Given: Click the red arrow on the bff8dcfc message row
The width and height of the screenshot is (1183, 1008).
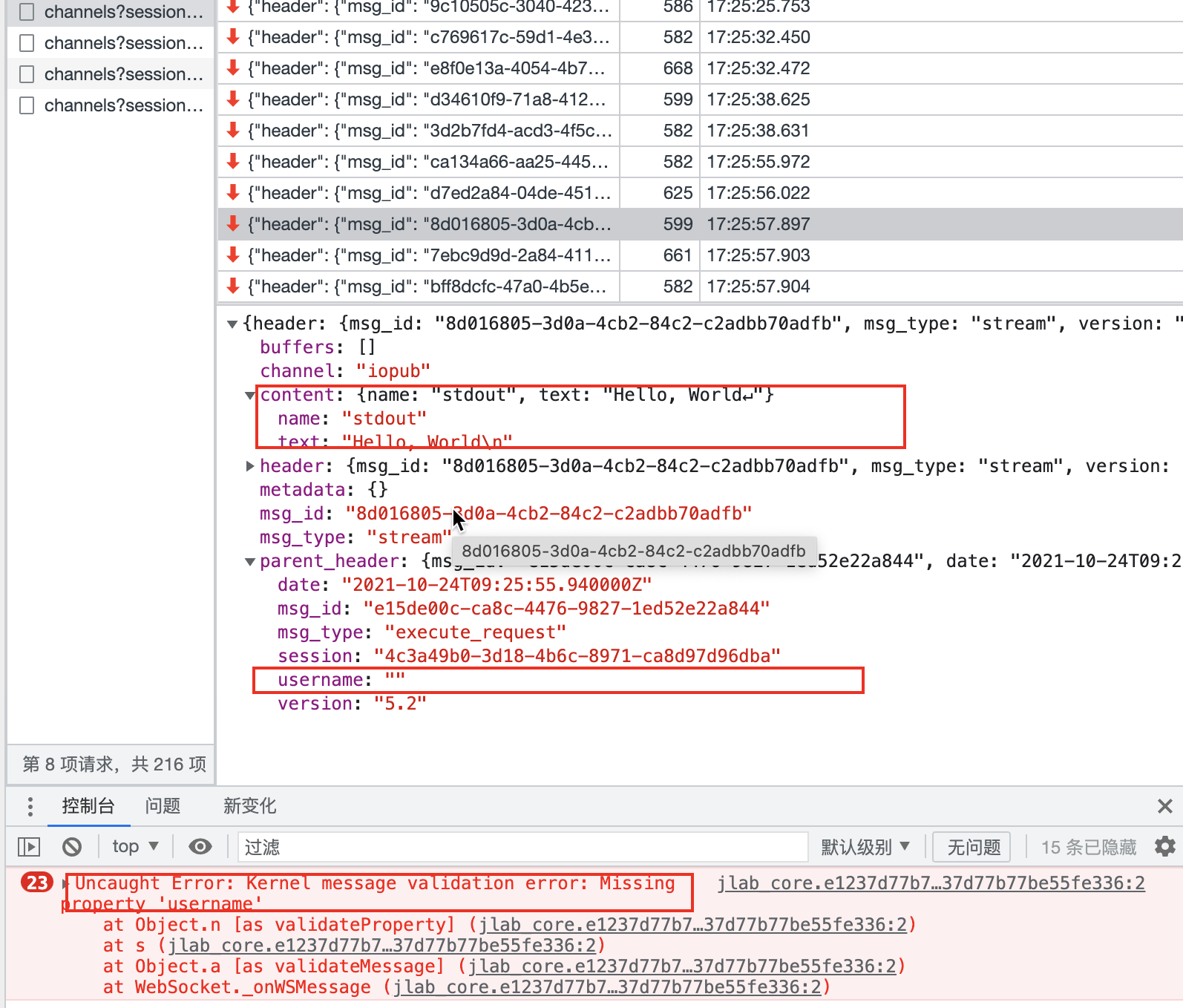Looking at the screenshot, I should coord(233,286).
